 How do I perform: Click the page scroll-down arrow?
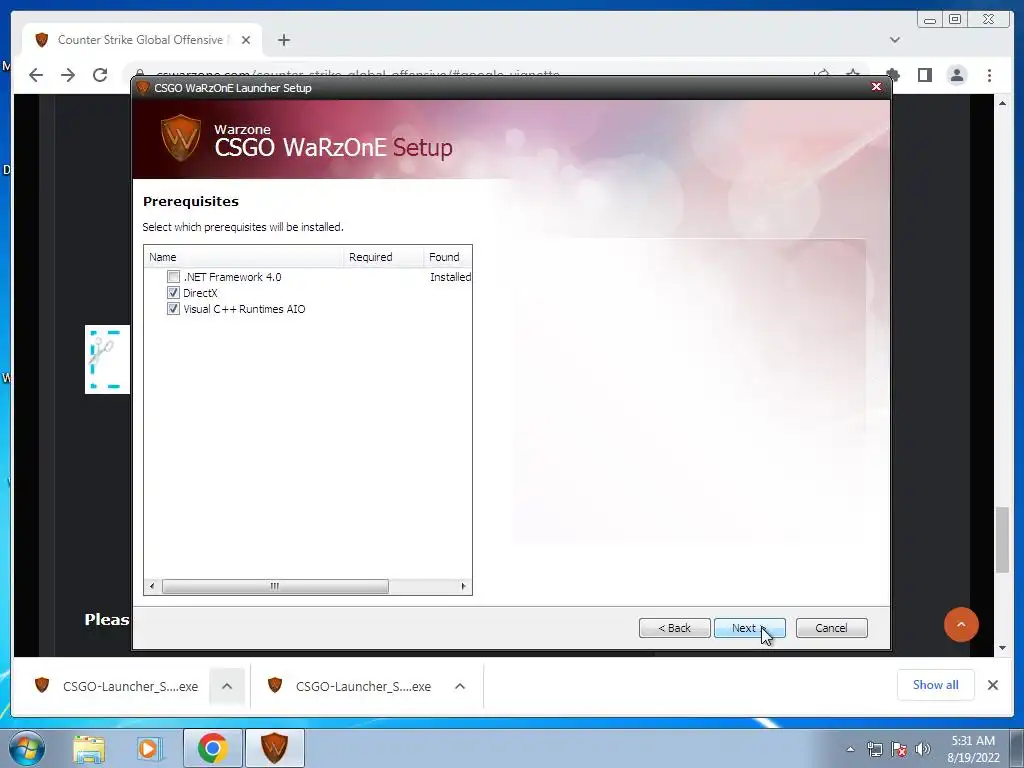(x=1002, y=648)
